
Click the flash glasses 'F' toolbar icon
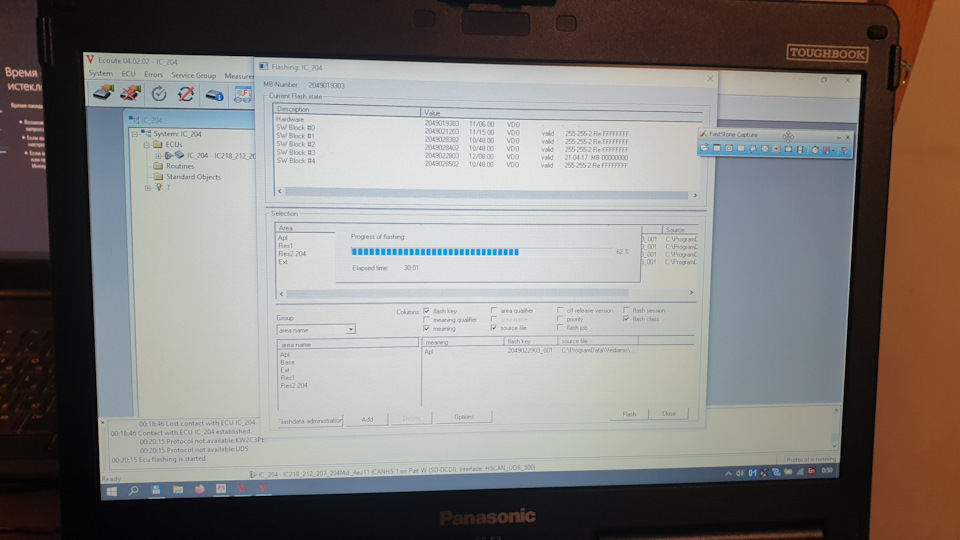pyautogui.click(x=242, y=95)
